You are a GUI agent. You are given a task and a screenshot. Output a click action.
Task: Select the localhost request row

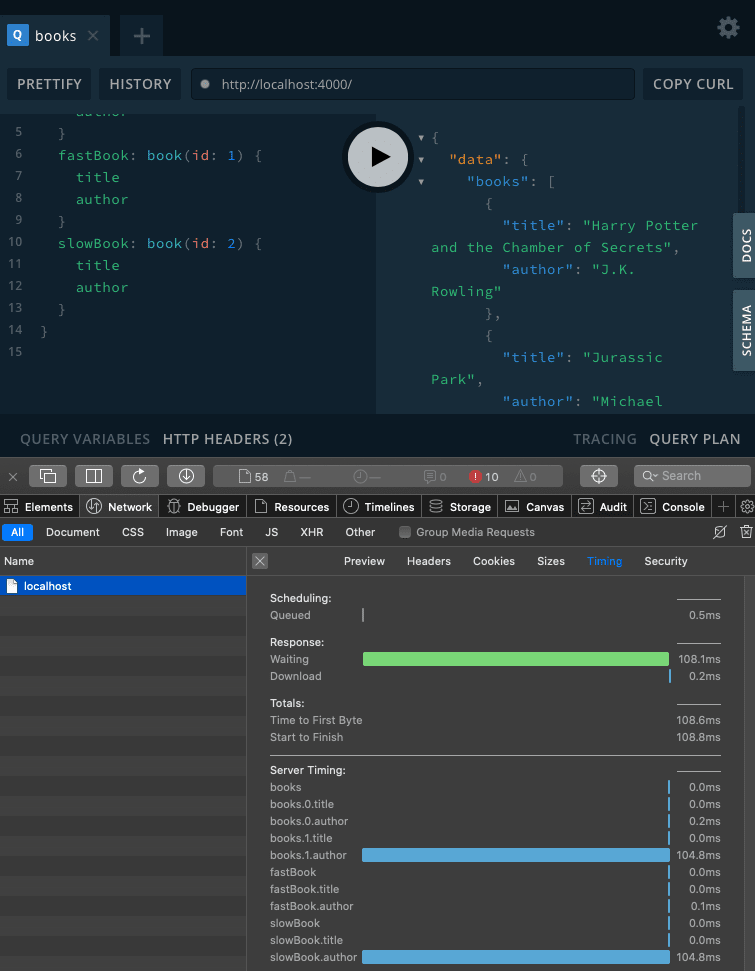(x=123, y=586)
